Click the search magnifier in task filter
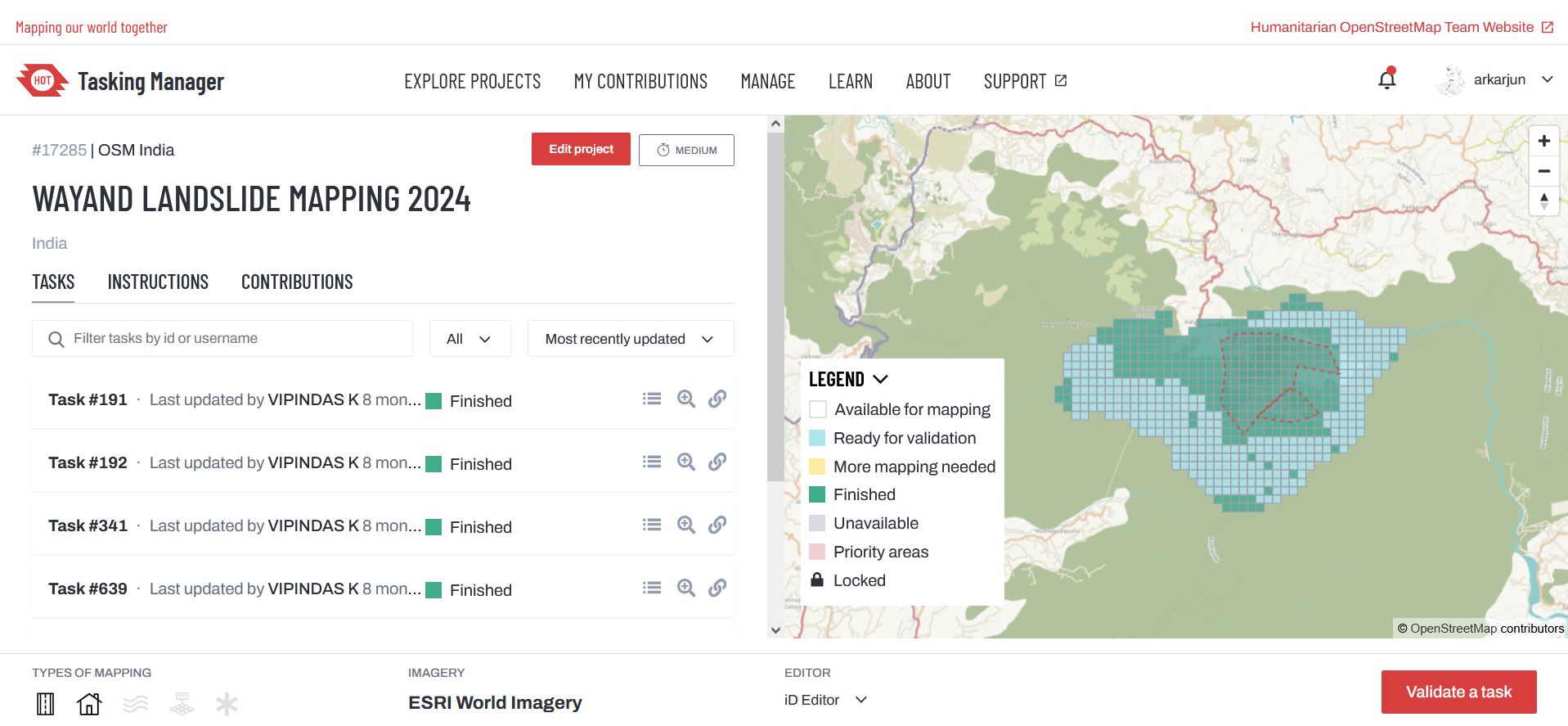This screenshot has width=1568, height=726. [x=56, y=339]
